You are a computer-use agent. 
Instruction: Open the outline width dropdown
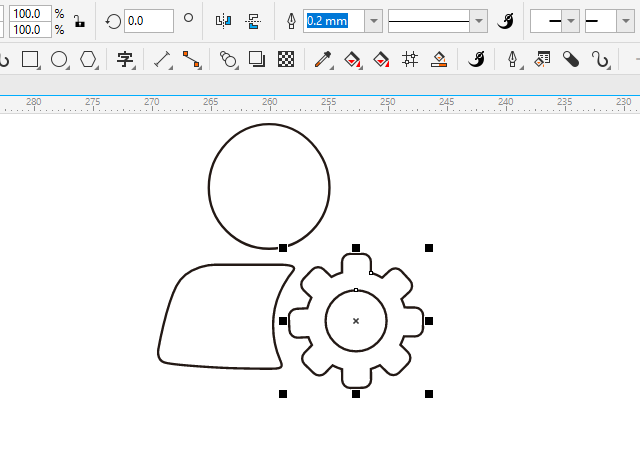(373, 21)
